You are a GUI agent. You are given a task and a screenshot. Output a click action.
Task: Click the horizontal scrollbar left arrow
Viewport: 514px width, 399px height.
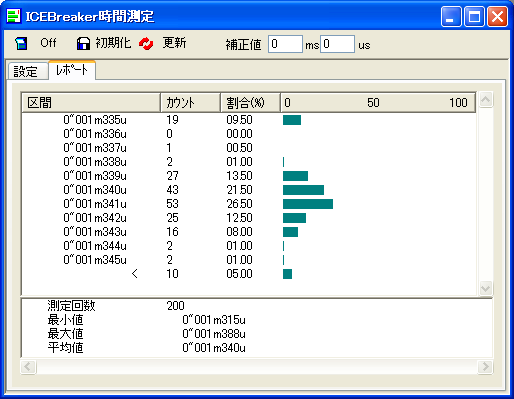(28, 367)
